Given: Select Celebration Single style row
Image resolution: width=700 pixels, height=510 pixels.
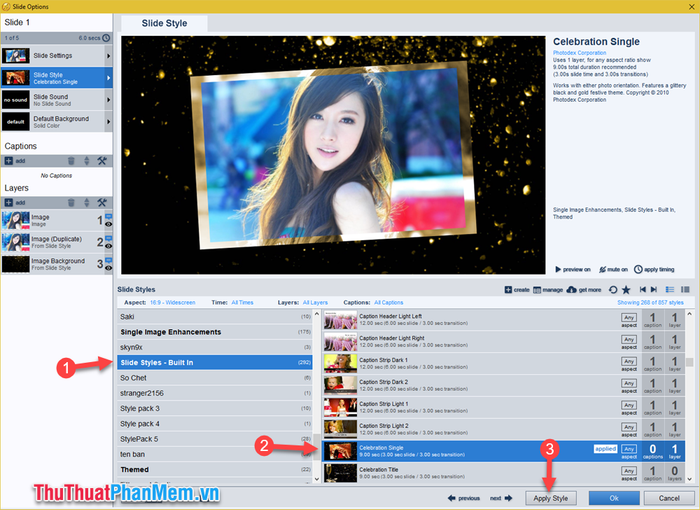Looking at the screenshot, I should [503, 451].
